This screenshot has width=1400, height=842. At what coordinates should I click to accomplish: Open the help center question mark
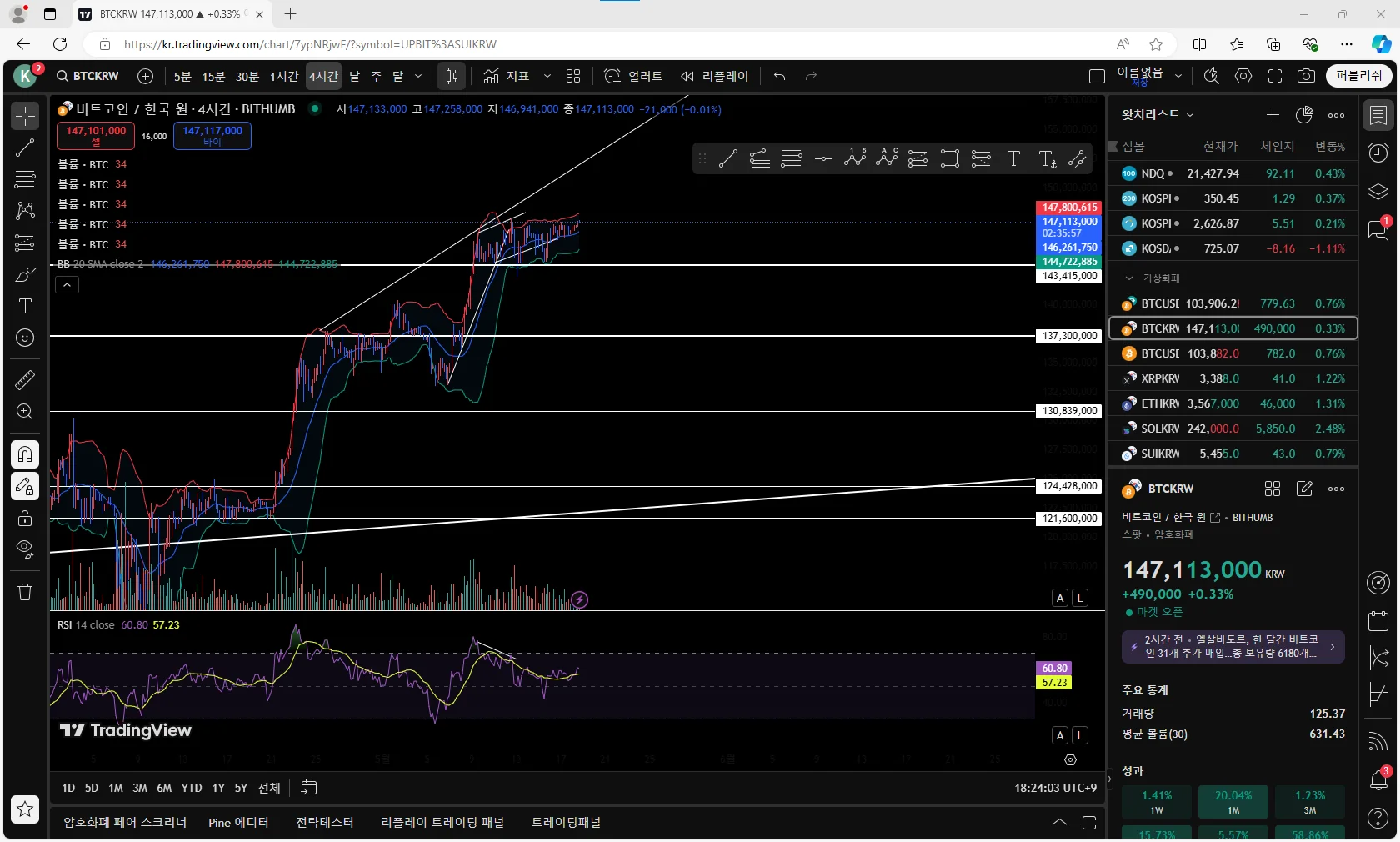[1378, 818]
